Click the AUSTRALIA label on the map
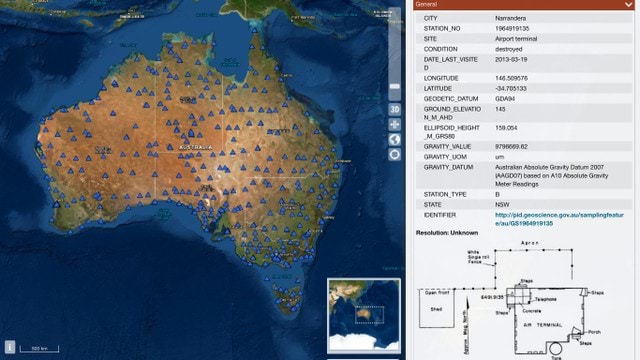This screenshot has width=640, height=360. [196, 147]
